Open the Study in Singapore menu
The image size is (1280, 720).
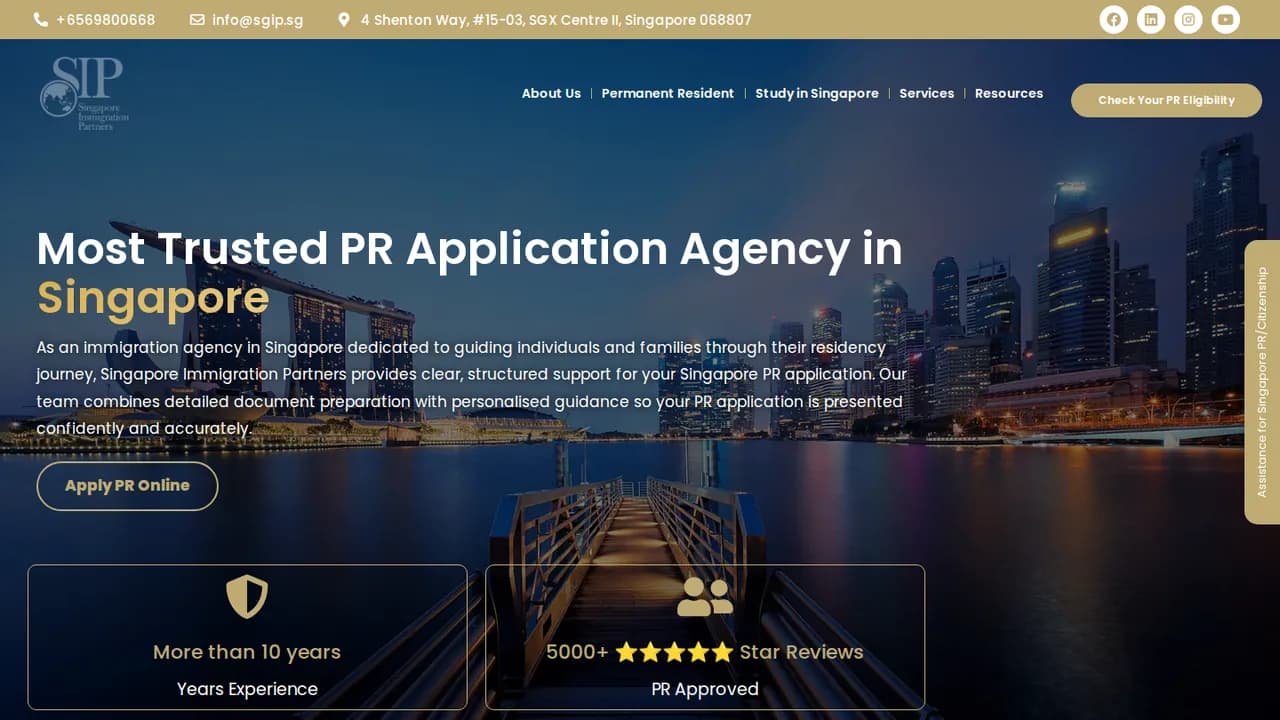pos(817,93)
